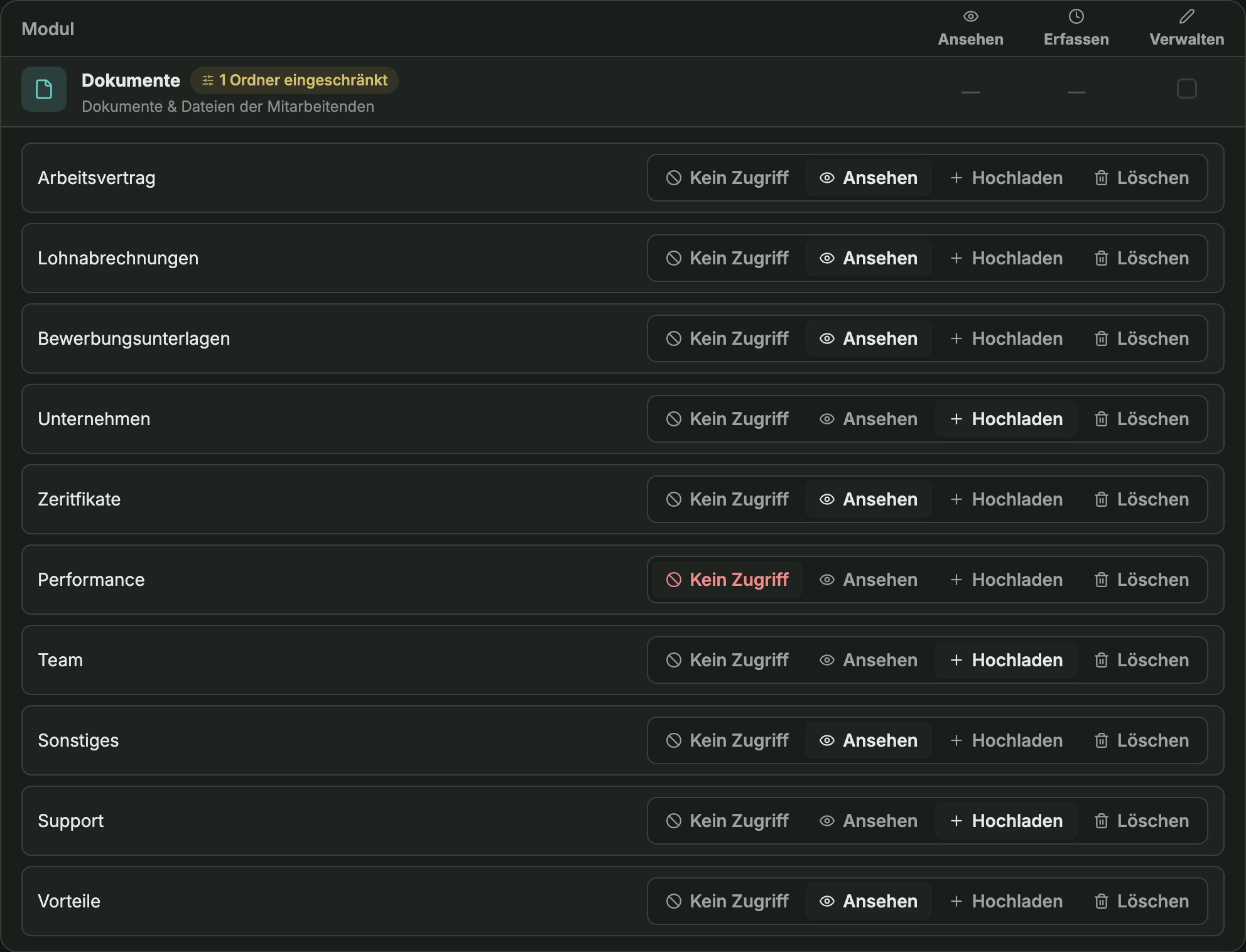This screenshot has width=1246, height=952.
Task: Choose Löschen for Performance folder
Action: click(x=1141, y=580)
